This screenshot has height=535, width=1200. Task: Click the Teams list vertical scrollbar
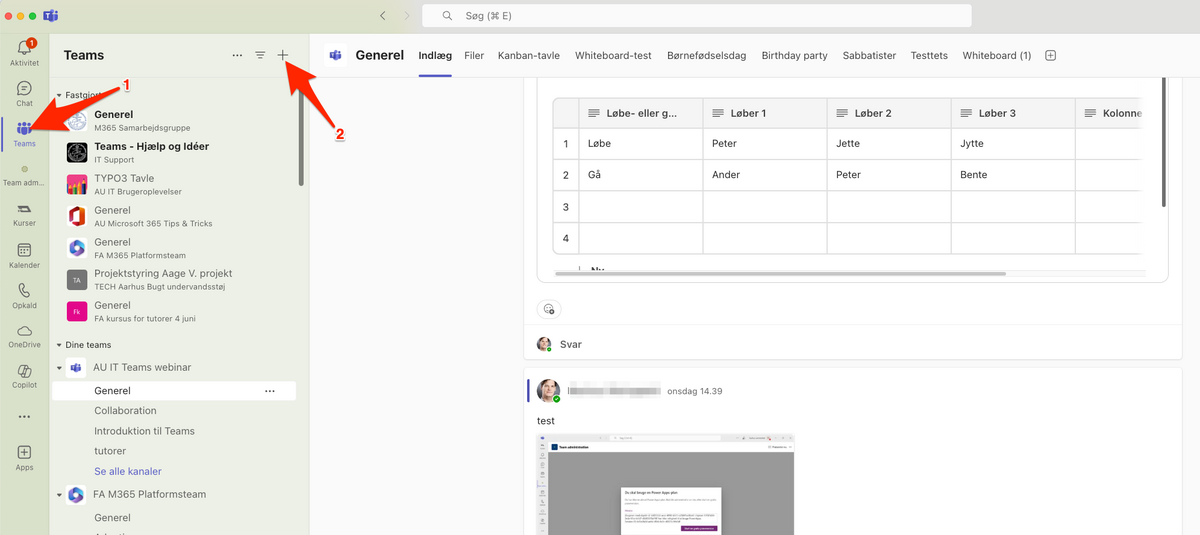coord(302,136)
